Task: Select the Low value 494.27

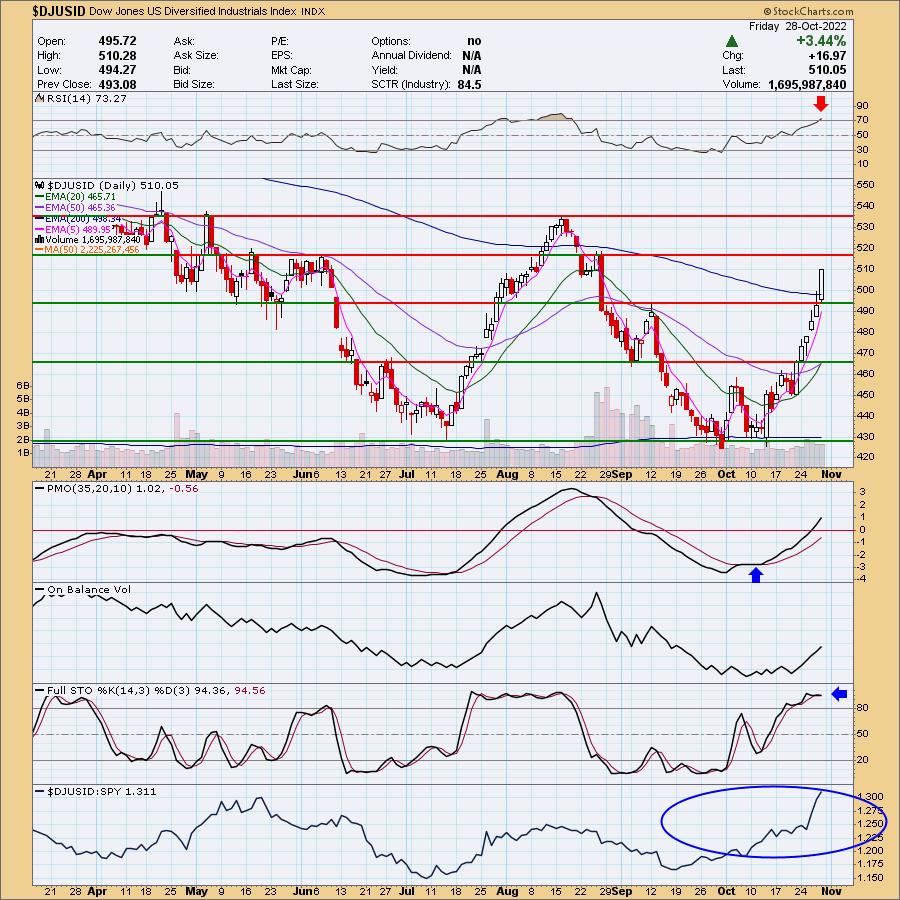Action: (x=117, y=70)
